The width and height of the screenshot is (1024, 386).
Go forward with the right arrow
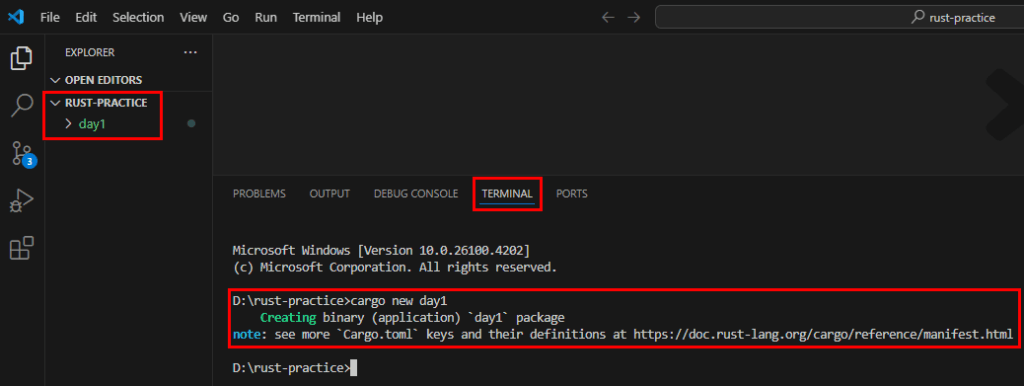pyautogui.click(x=633, y=18)
